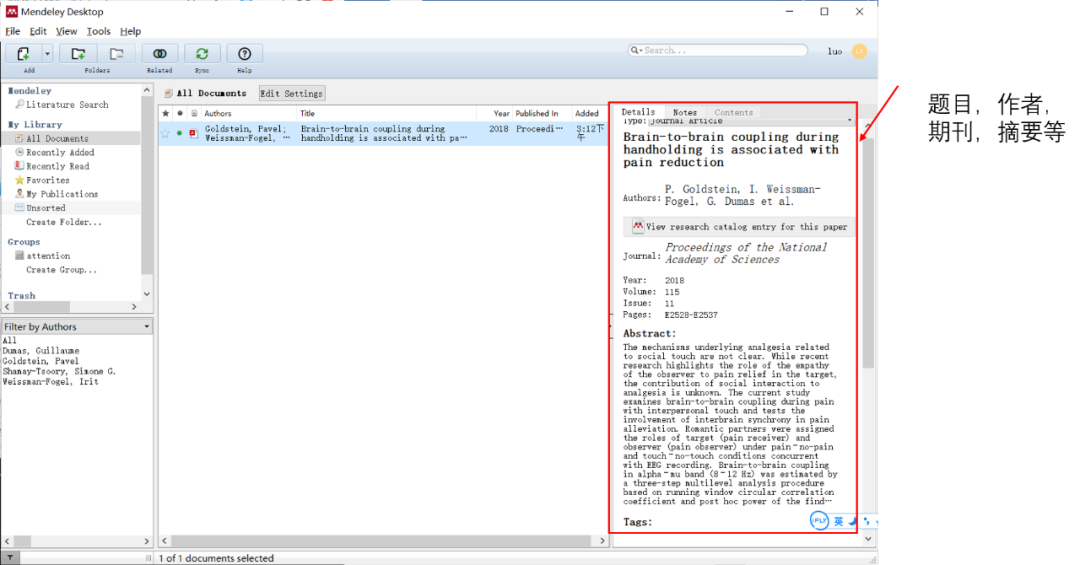Select the Unsorted folder
Viewport: 1080px width, 565px height.
point(45,207)
